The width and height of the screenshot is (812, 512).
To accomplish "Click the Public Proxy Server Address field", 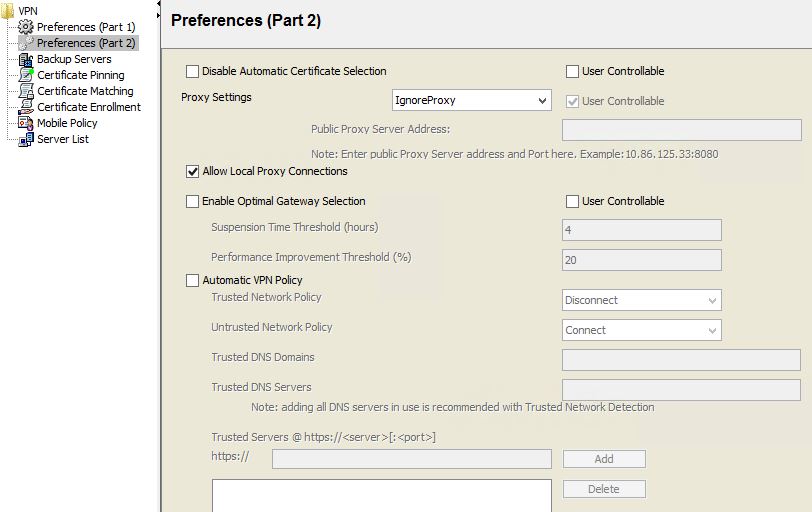I will click(x=682, y=130).
